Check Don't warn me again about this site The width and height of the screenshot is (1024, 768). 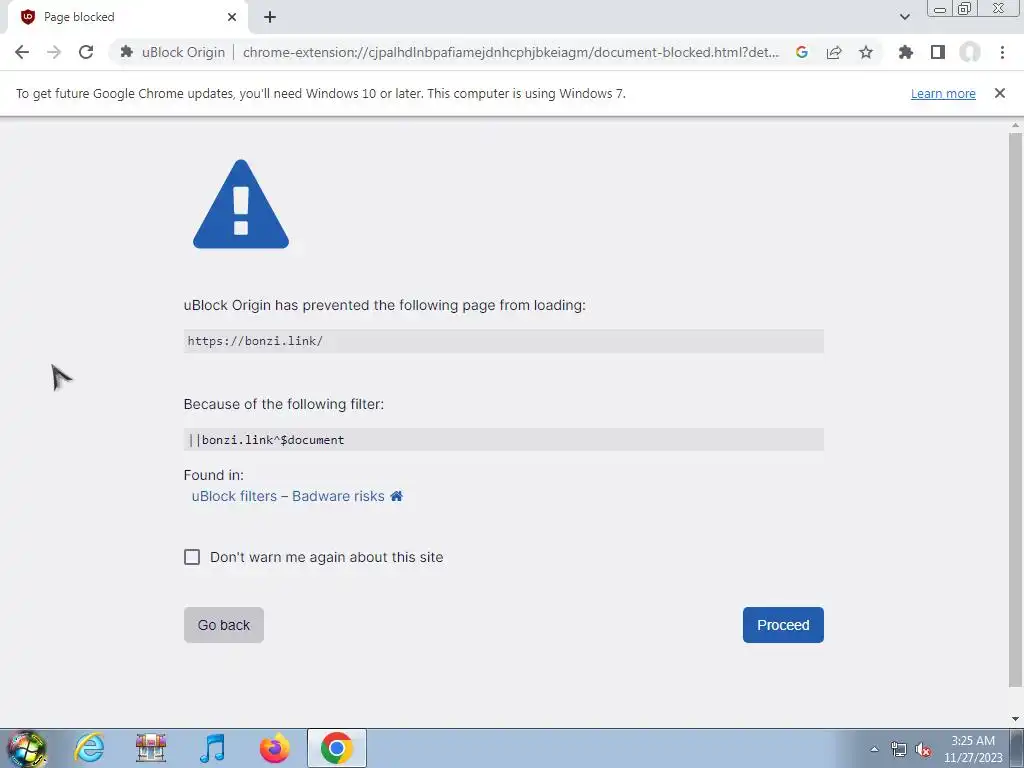point(192,557)
